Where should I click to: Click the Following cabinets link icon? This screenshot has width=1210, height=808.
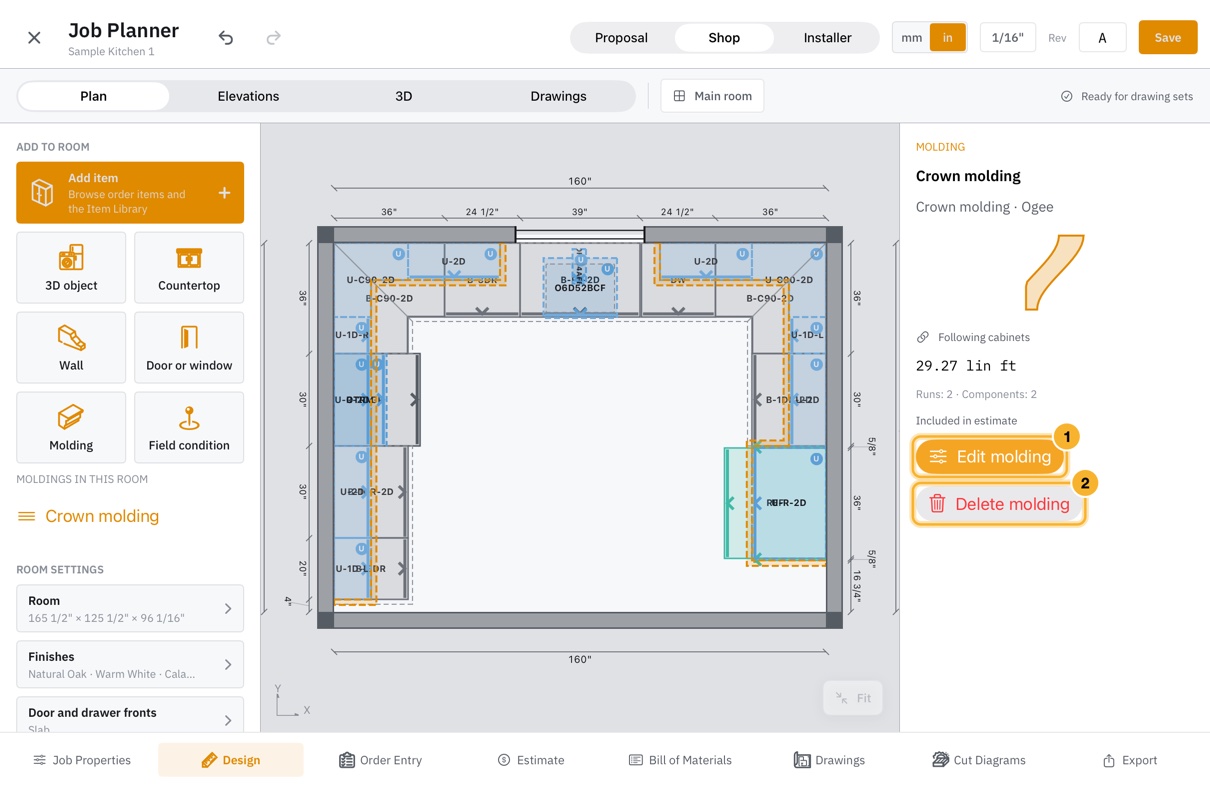point(923,338)
